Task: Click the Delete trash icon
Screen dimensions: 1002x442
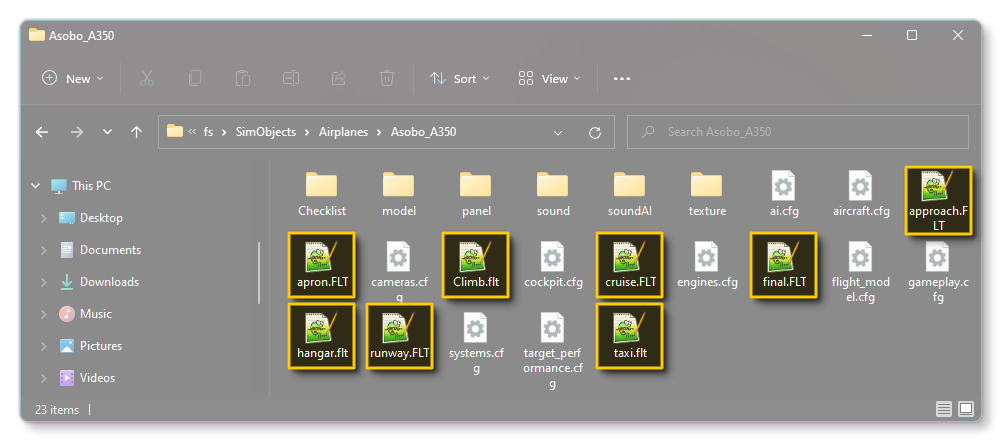Action: click(387, 79)
